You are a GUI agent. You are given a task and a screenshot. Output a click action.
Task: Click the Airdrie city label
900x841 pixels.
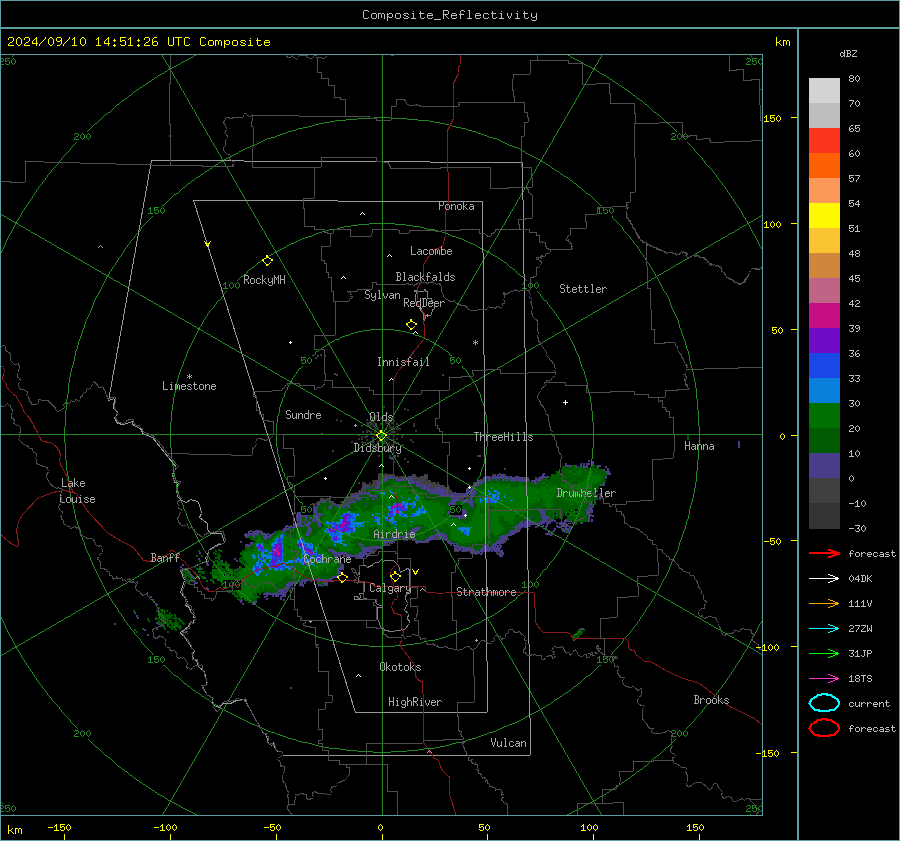(394, 534)
